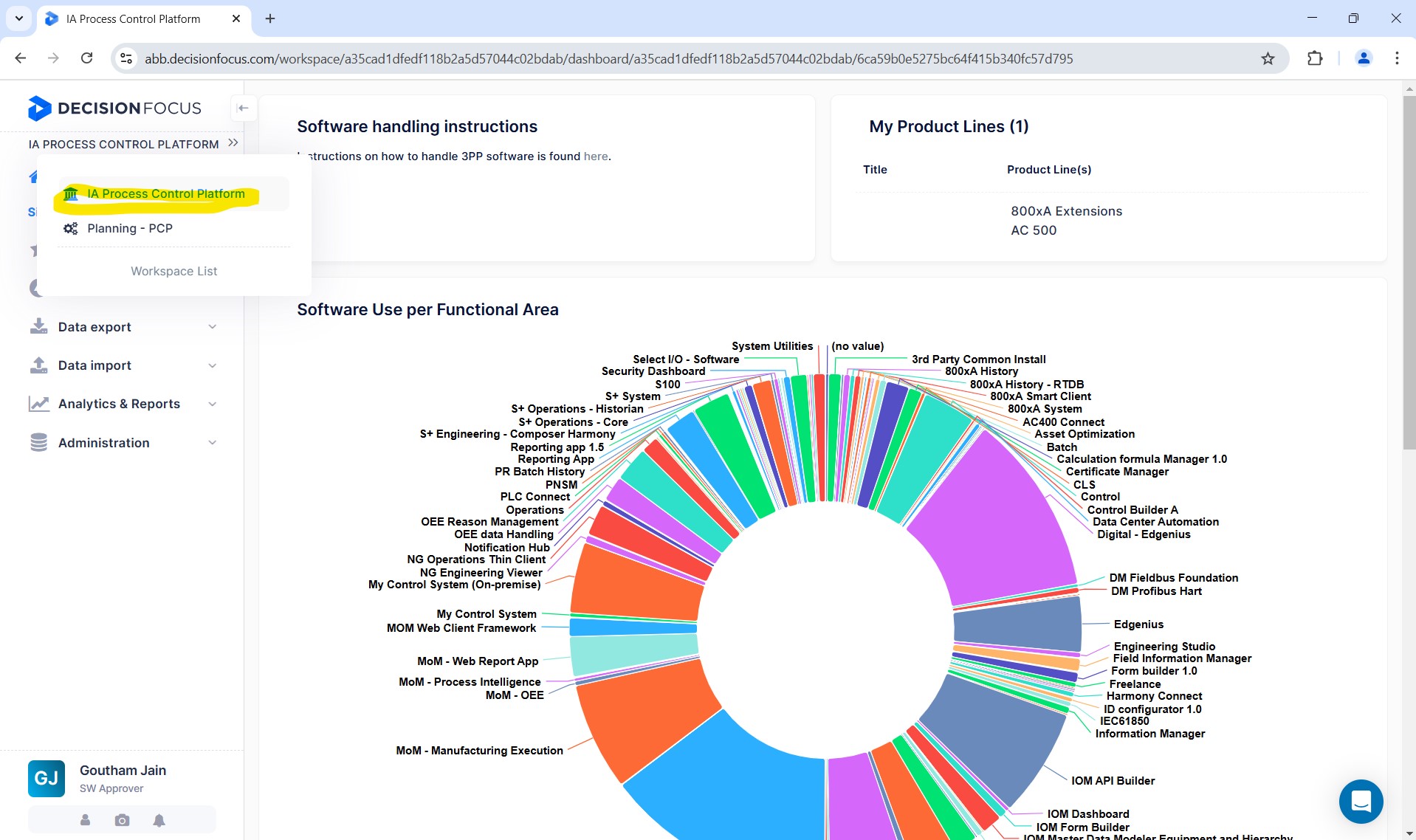Click the Product Line(s) column header
1416x840 pixels.
(1049, 170)
